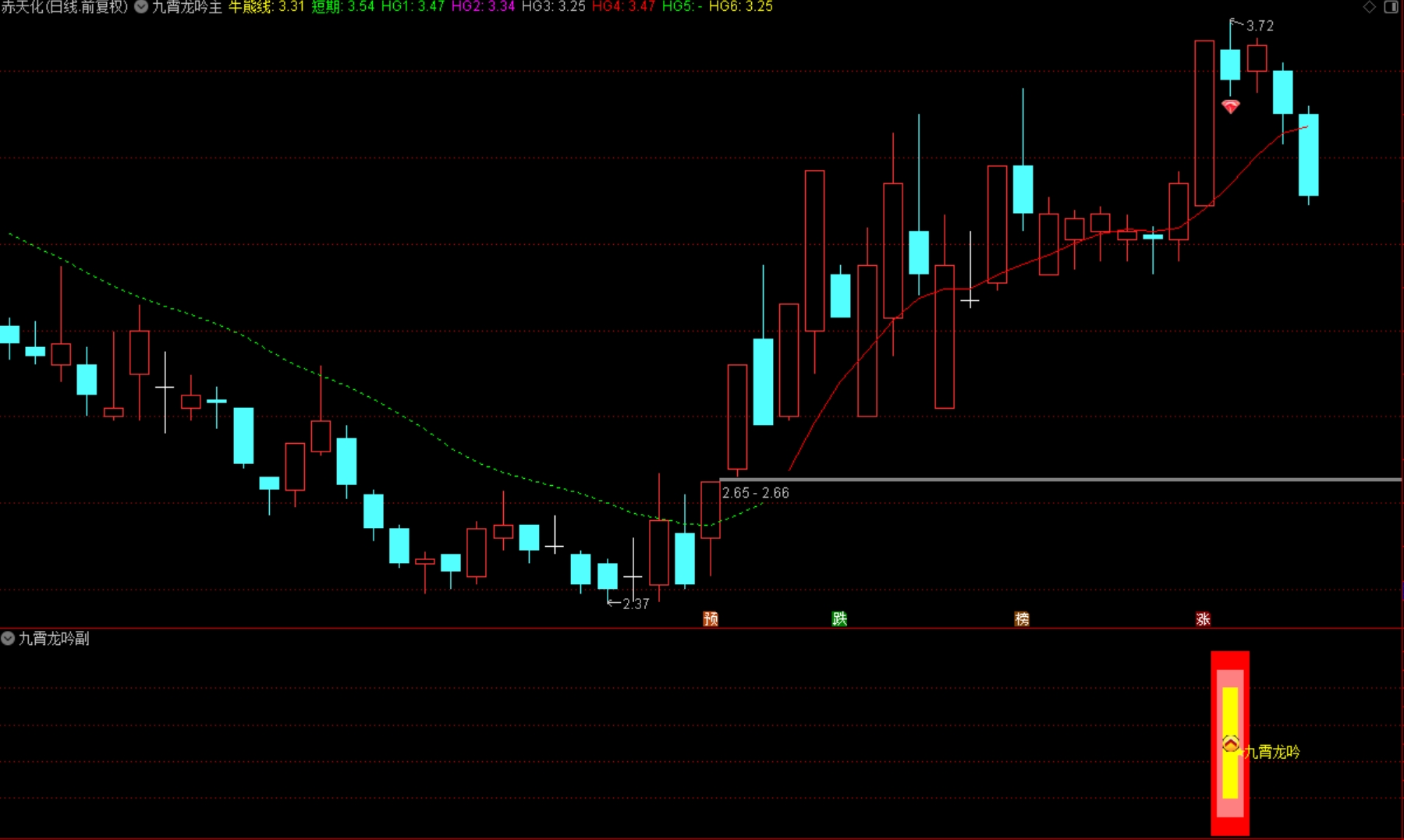Click the 2.65 - 2.66 price range label
The width and height of the screenshot is (1404, 840).
(x=755, y=493)
